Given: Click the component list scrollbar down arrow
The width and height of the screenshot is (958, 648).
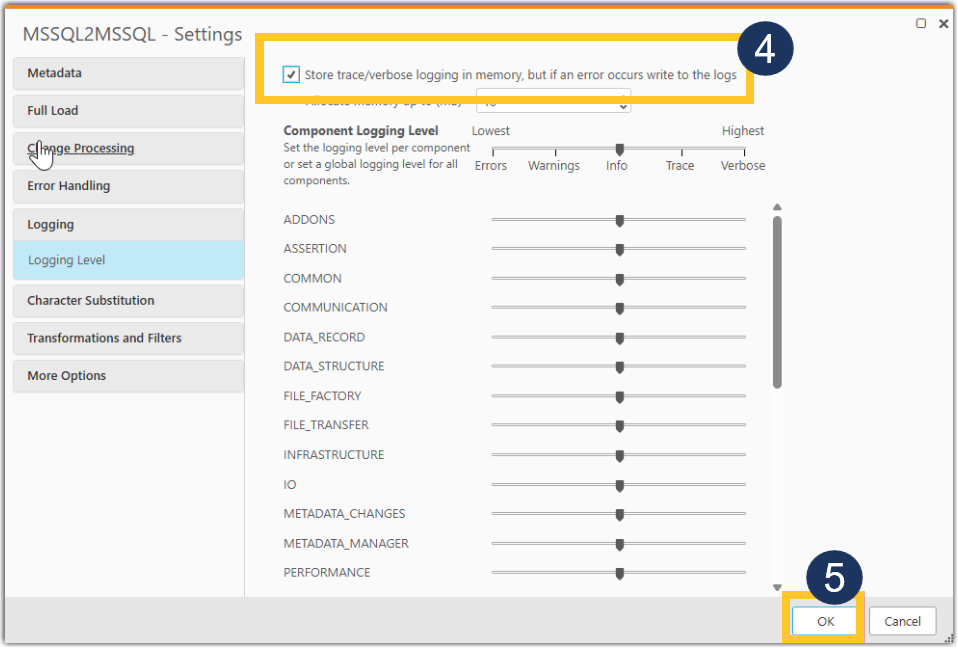Looking at the screenshot, I should [776, 585].
